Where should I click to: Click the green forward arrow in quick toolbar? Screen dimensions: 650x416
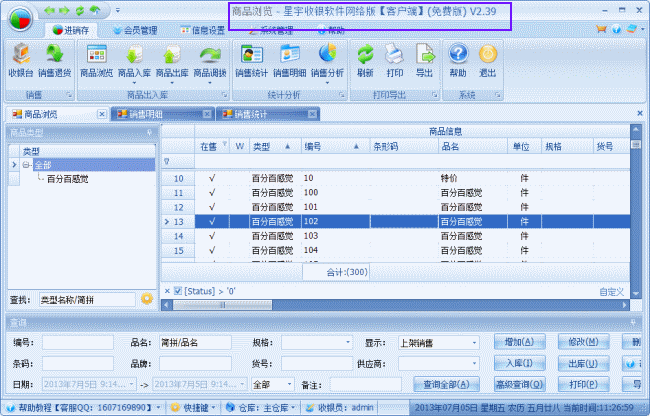coord(64,10)
